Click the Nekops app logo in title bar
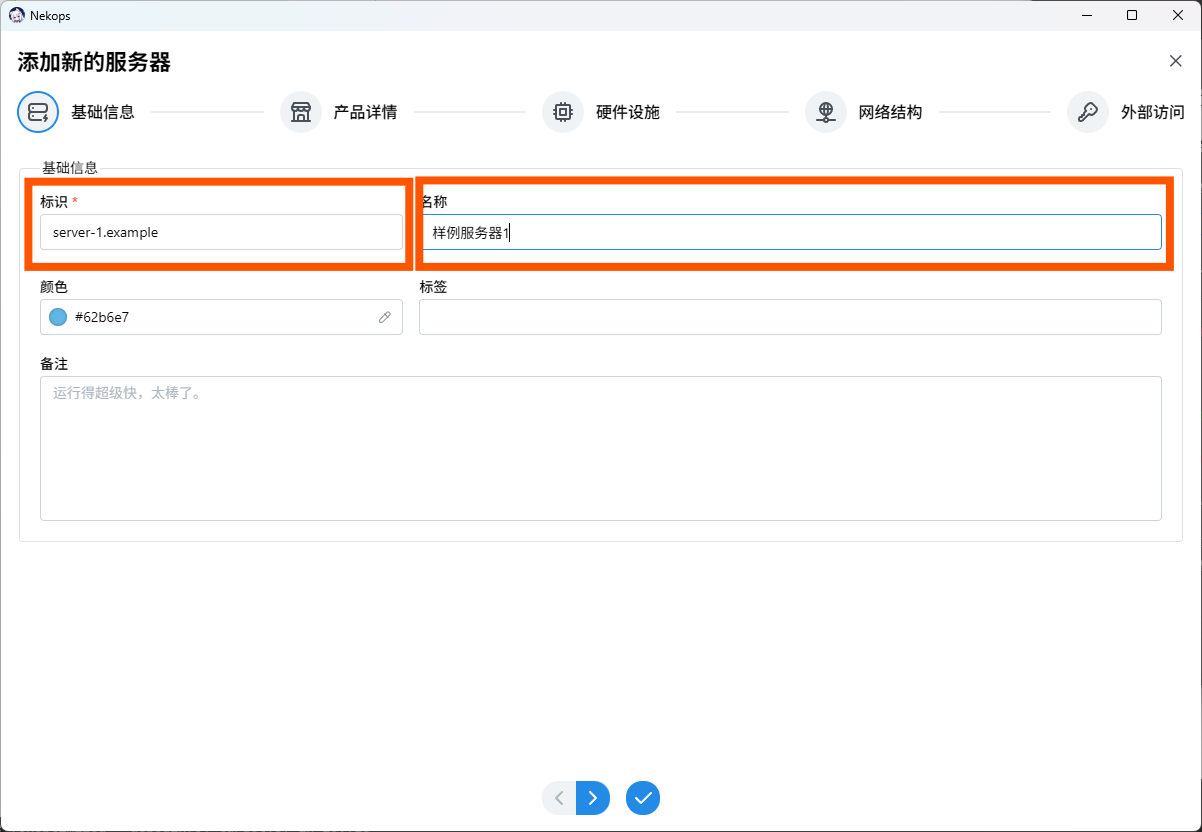The image size is (1202, 832). coord(17,15)
